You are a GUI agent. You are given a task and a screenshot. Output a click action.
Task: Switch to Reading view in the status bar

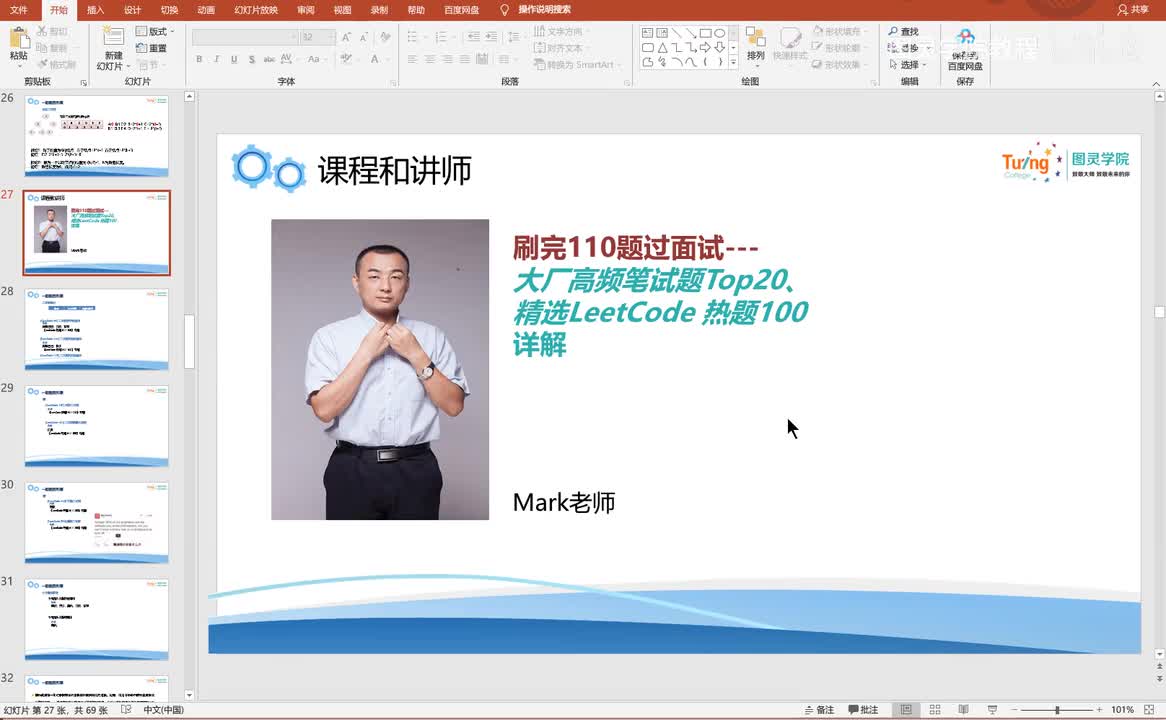(x=963, y=710)
